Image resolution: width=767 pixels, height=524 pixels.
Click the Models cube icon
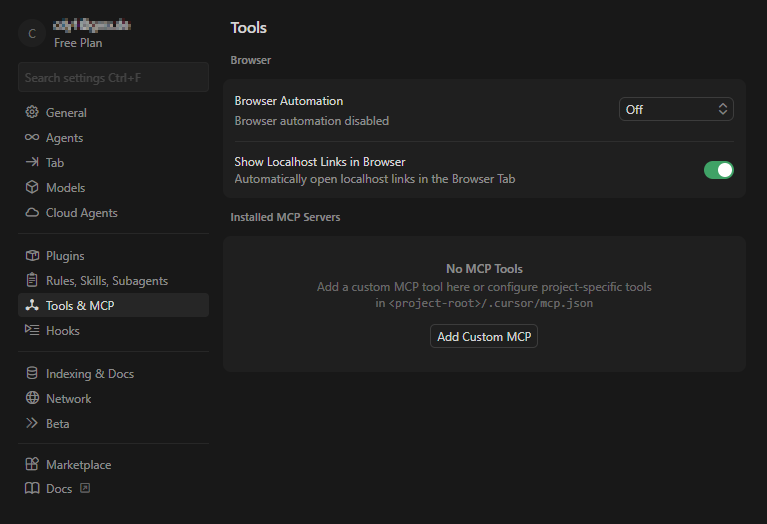pyautogui.click(x=32, y=188)
